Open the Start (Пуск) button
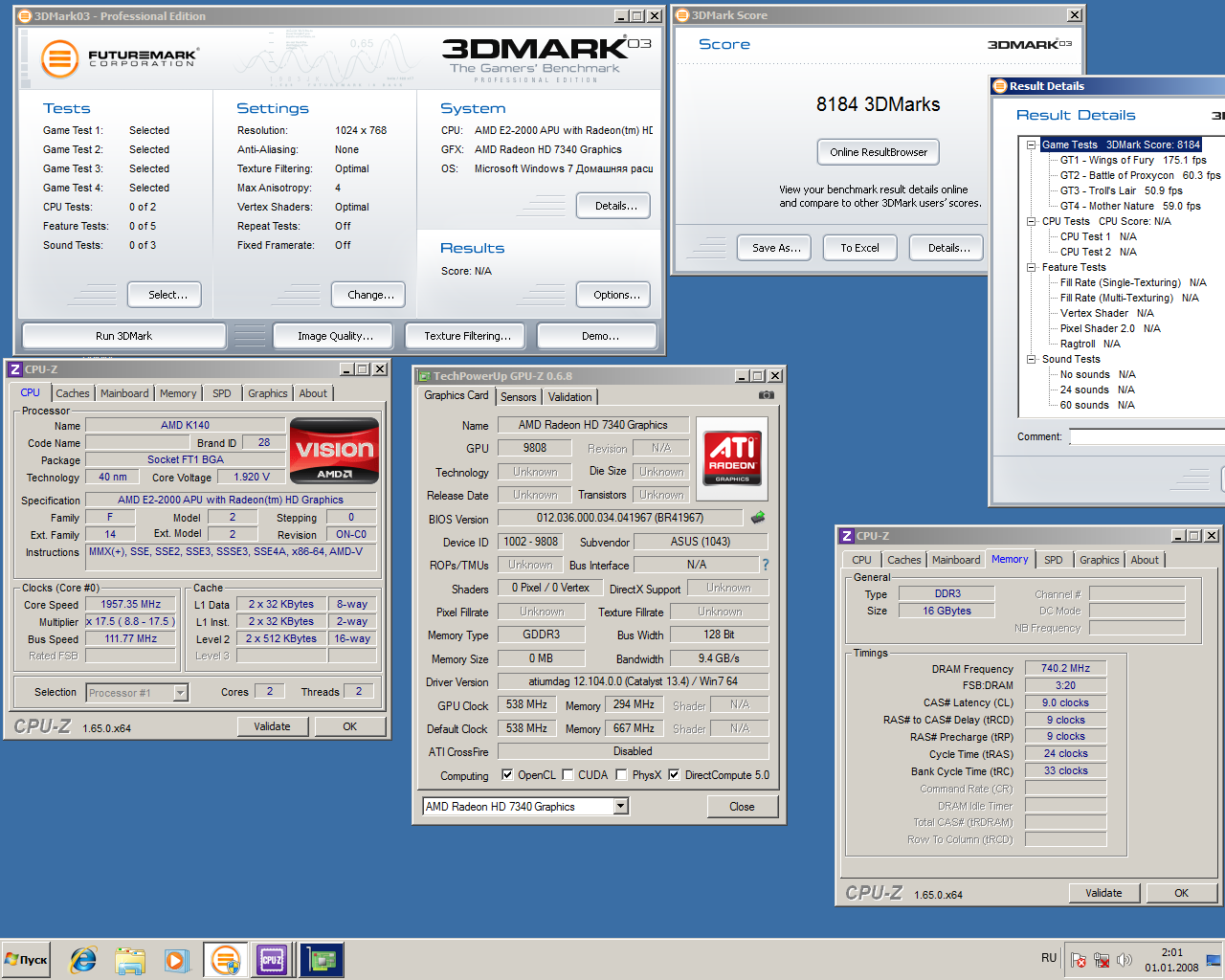This screenshot has height=980, width=1225. click(x=26, y=960)
